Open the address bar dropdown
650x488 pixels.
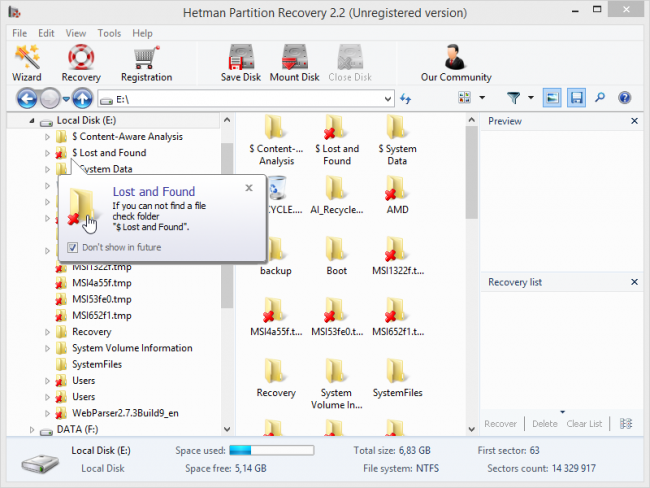point(388,99)
